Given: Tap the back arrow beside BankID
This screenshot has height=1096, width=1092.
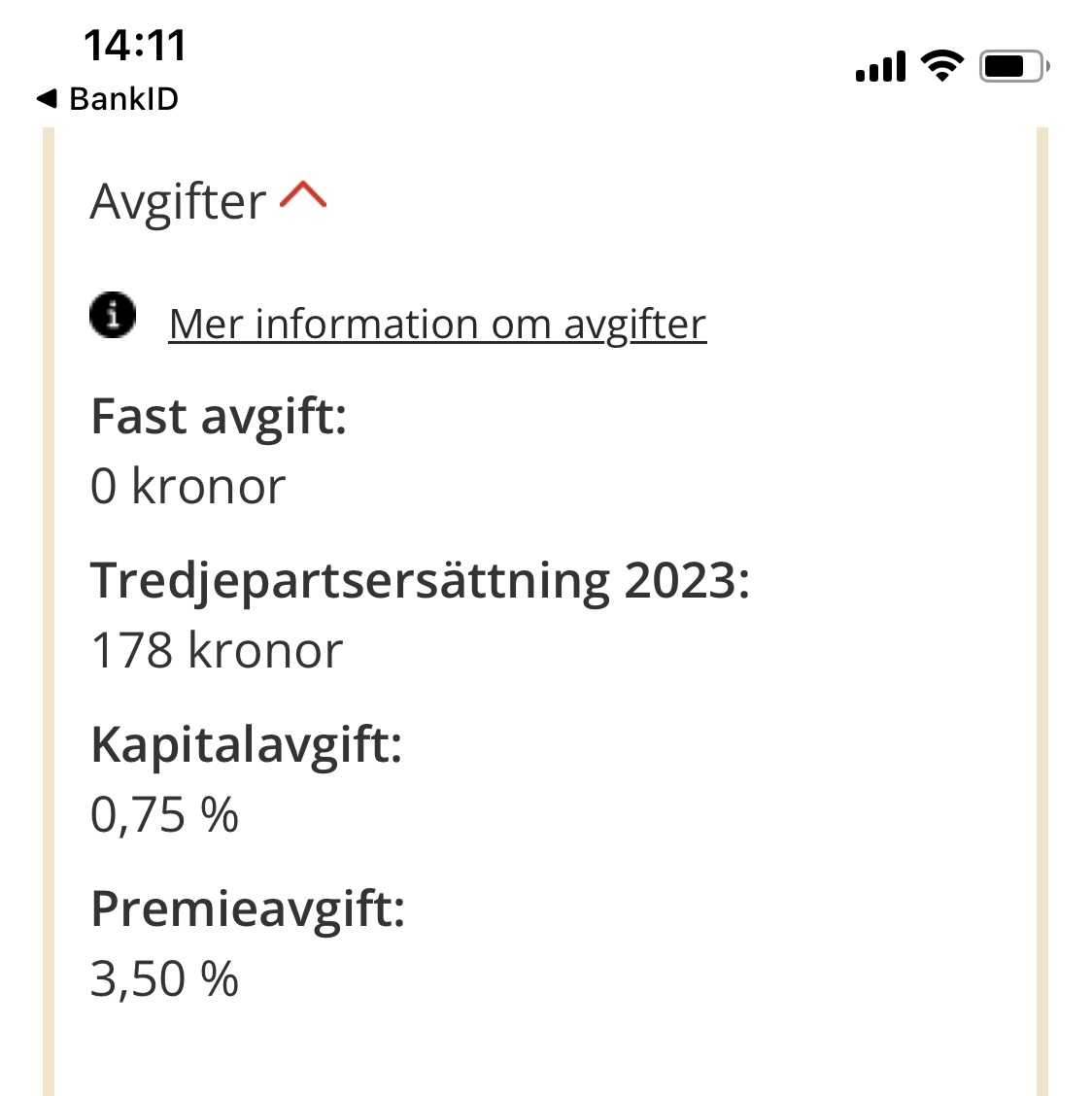Looking at the screenshot, I should [47, 98].
